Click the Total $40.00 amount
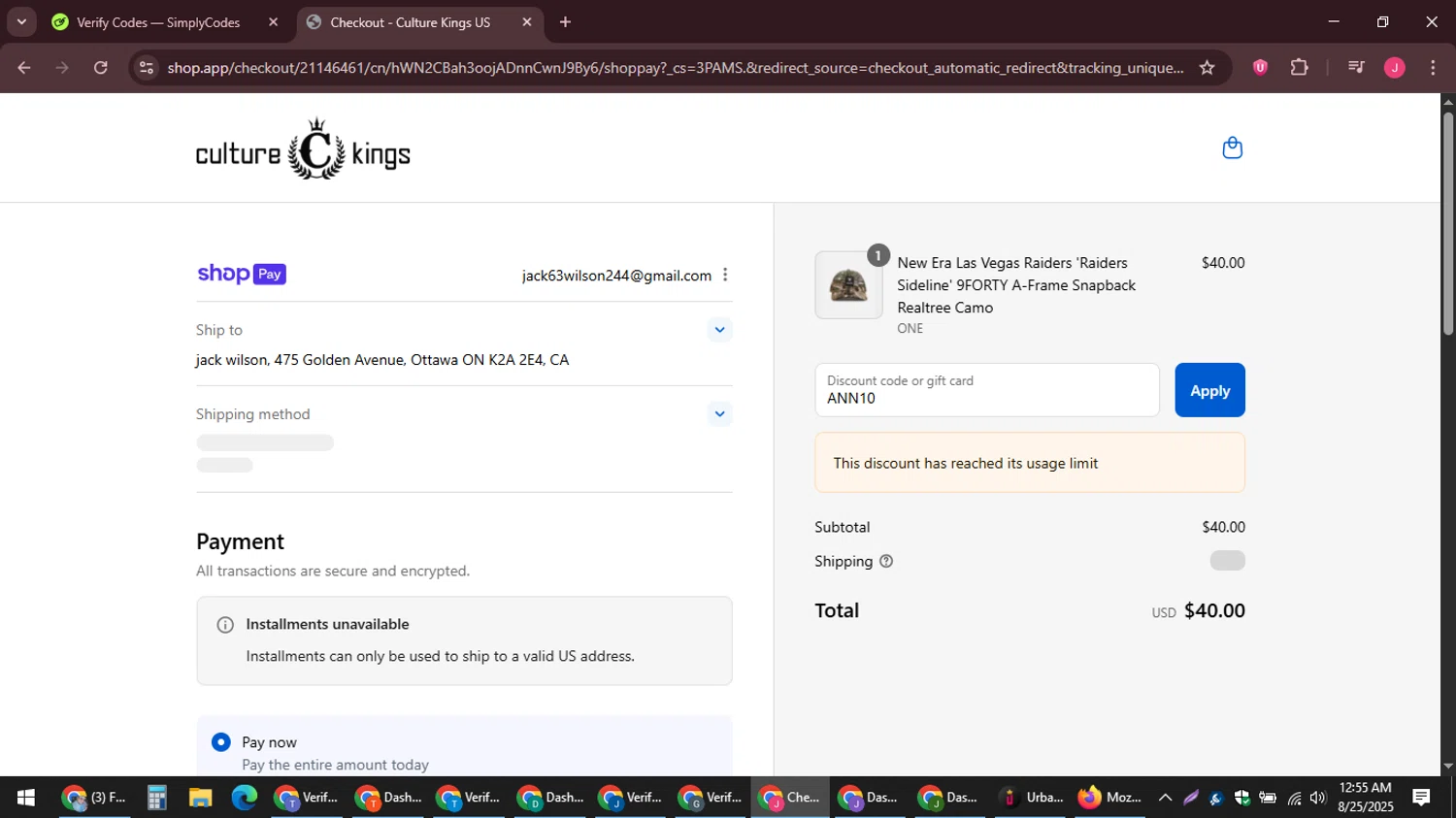The height and width of the screenshot is (818, 1456). coord(1214,610)
